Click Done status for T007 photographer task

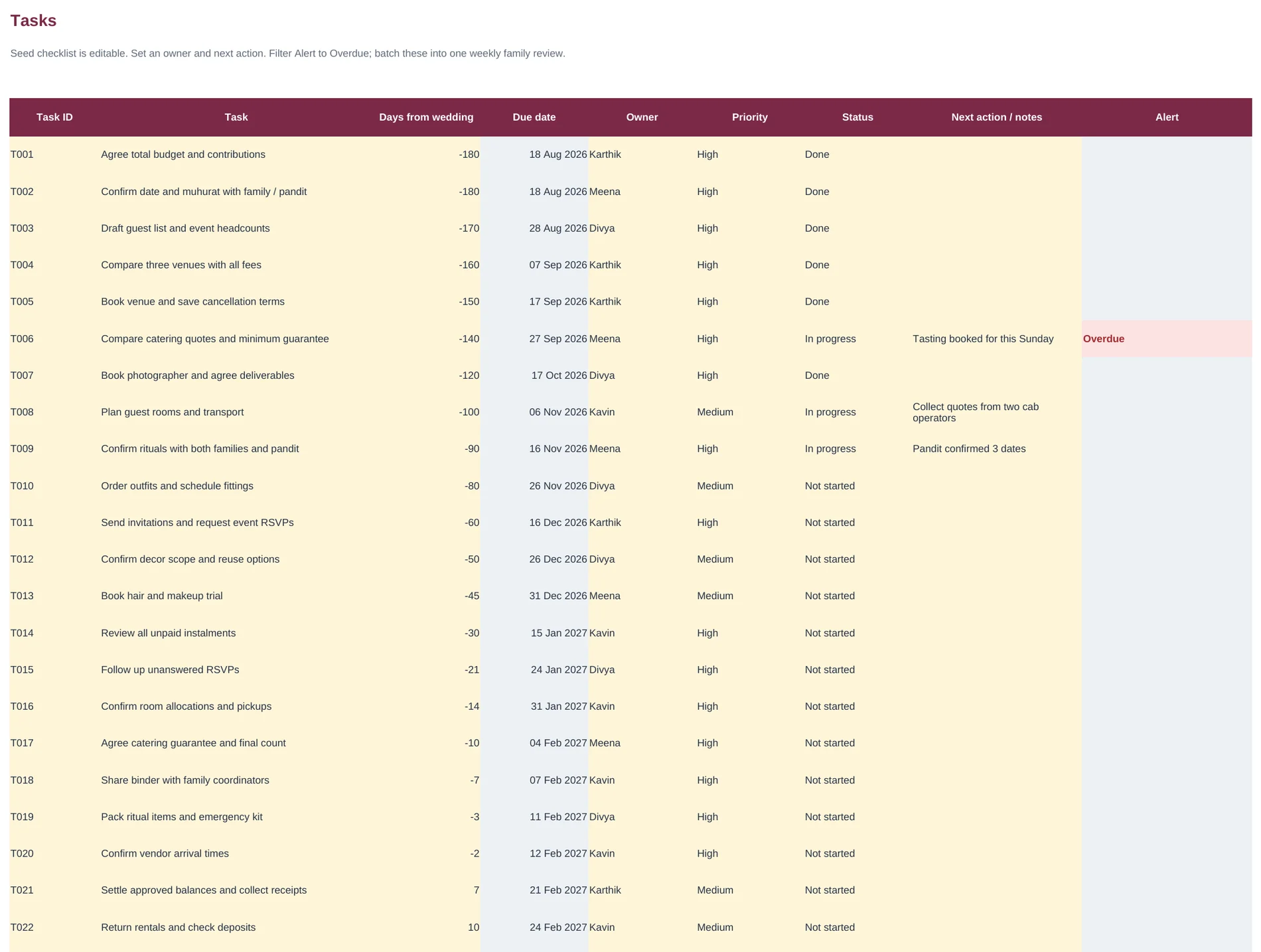857,375
